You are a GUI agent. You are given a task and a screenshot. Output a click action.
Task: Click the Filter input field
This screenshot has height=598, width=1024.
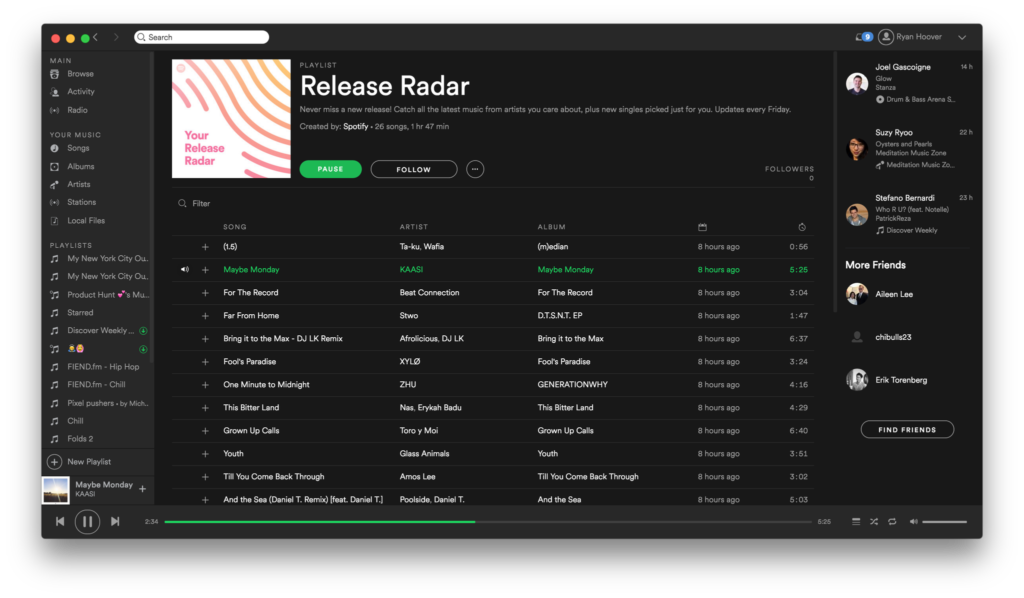click(x=200, y=202)
